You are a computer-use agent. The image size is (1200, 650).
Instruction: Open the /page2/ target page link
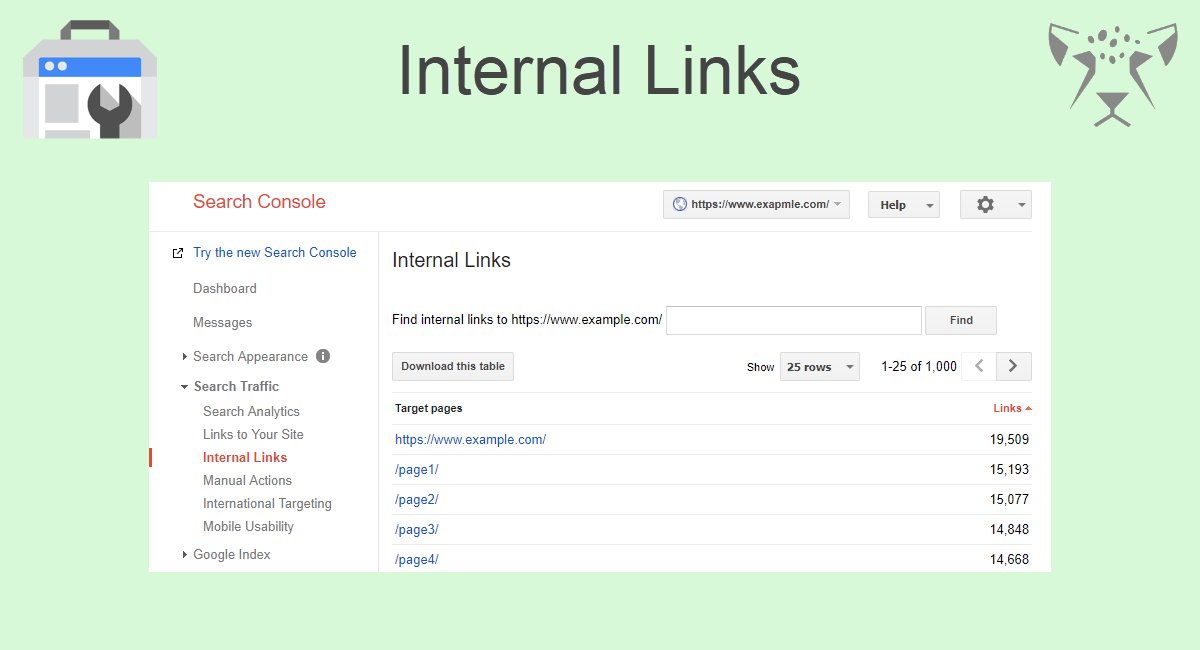[417, 499]
